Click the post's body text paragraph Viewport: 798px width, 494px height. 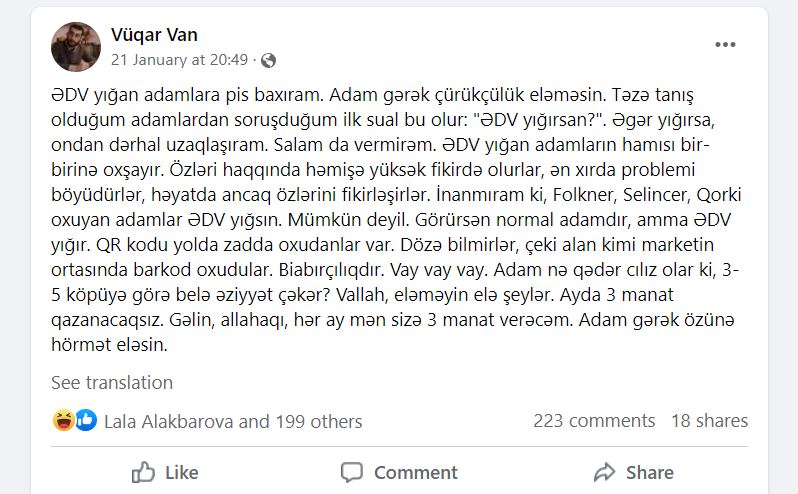[x=398, y=220]
